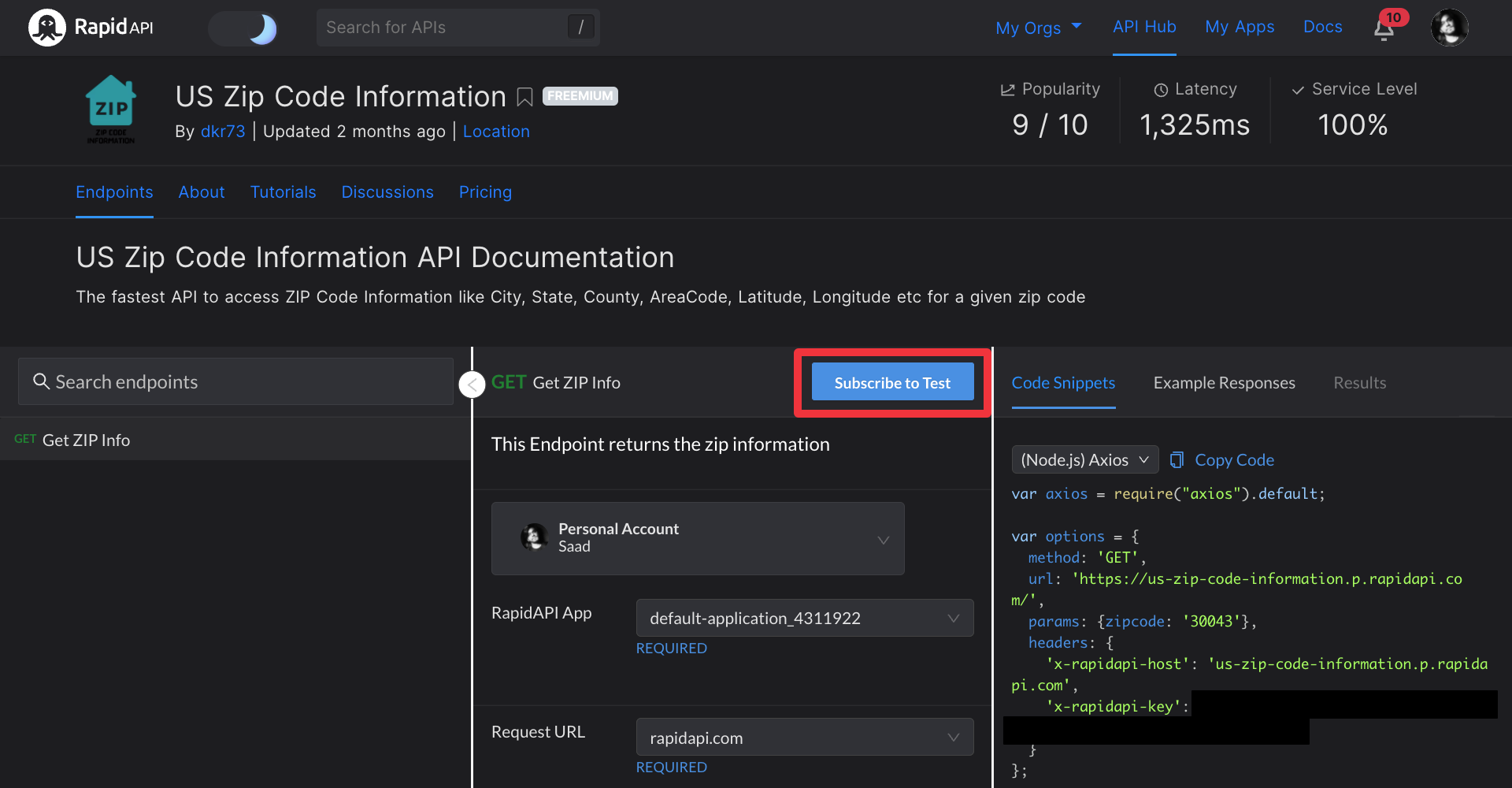The height and width of the screenshot is (788, 1512).
Task: Click the REQUIRED label under Request URL
Action: [x=672, y=768]
